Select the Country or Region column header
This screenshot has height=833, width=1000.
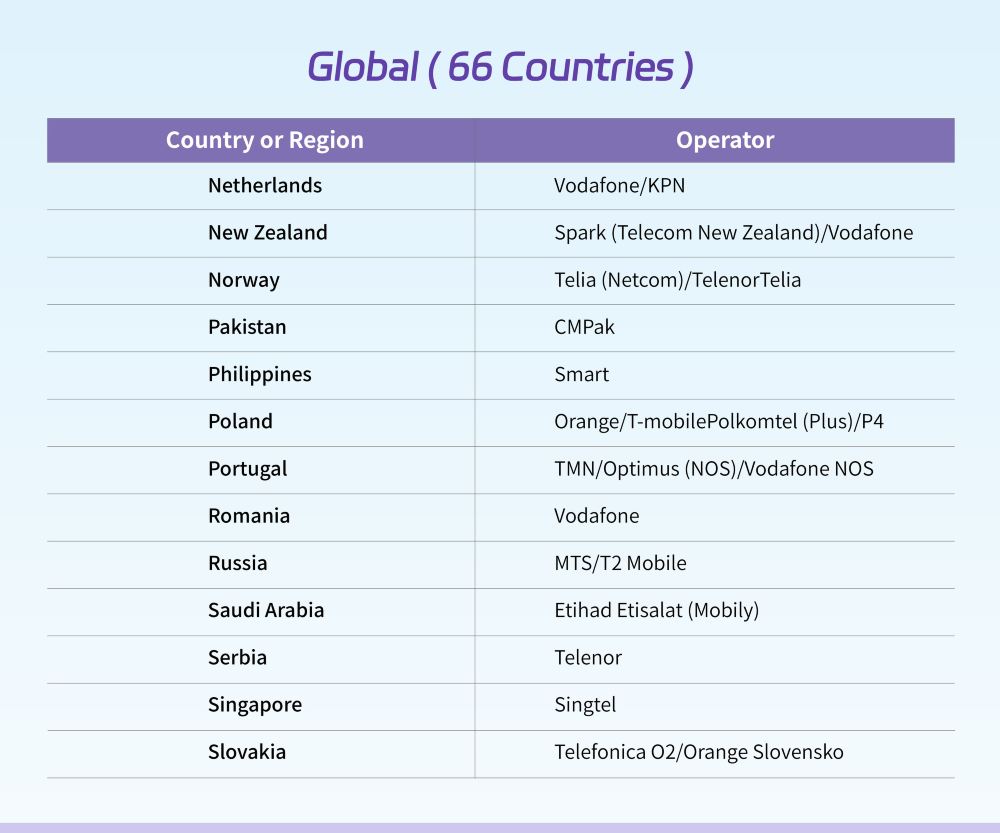pos(265,140)
